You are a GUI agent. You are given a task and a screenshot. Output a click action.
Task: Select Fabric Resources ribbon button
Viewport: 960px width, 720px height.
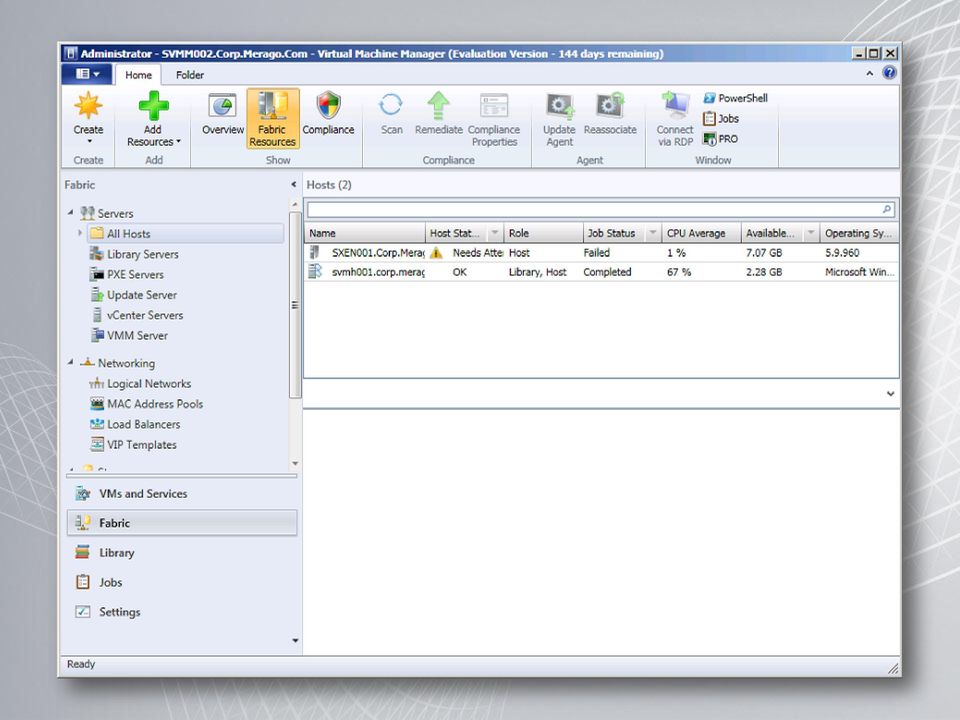pyautogui.click(x=272, y=119)
